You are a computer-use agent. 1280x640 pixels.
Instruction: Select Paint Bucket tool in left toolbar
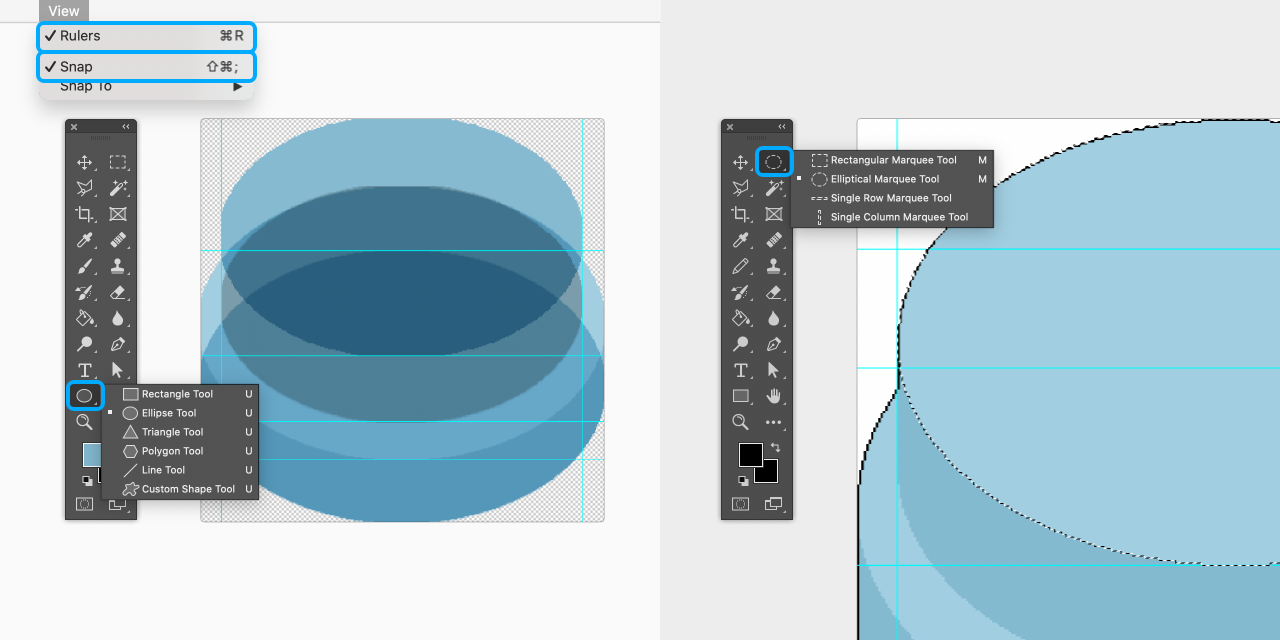(85, 318)
